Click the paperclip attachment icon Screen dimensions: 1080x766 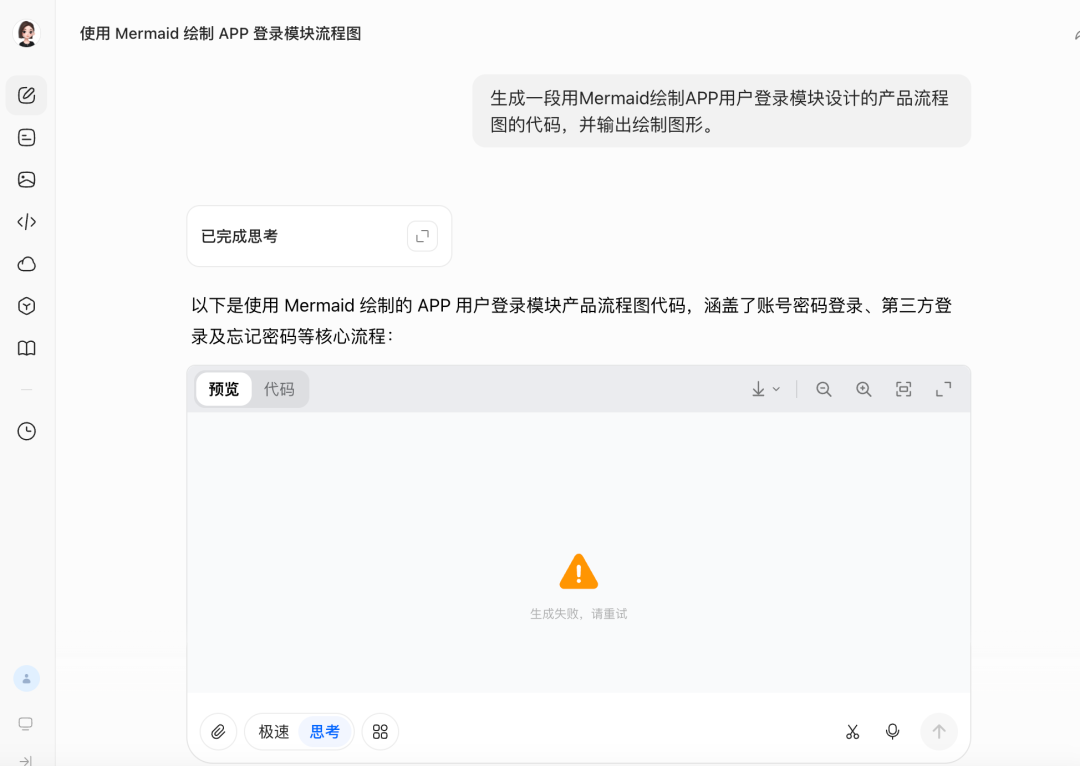tap(218, 732)
